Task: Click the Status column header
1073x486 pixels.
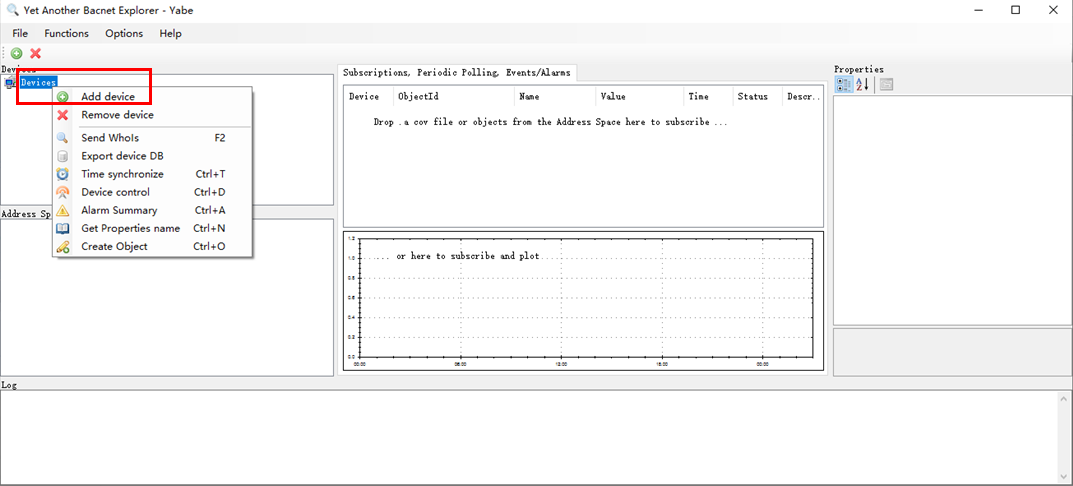Action: [x=758, y=97]
